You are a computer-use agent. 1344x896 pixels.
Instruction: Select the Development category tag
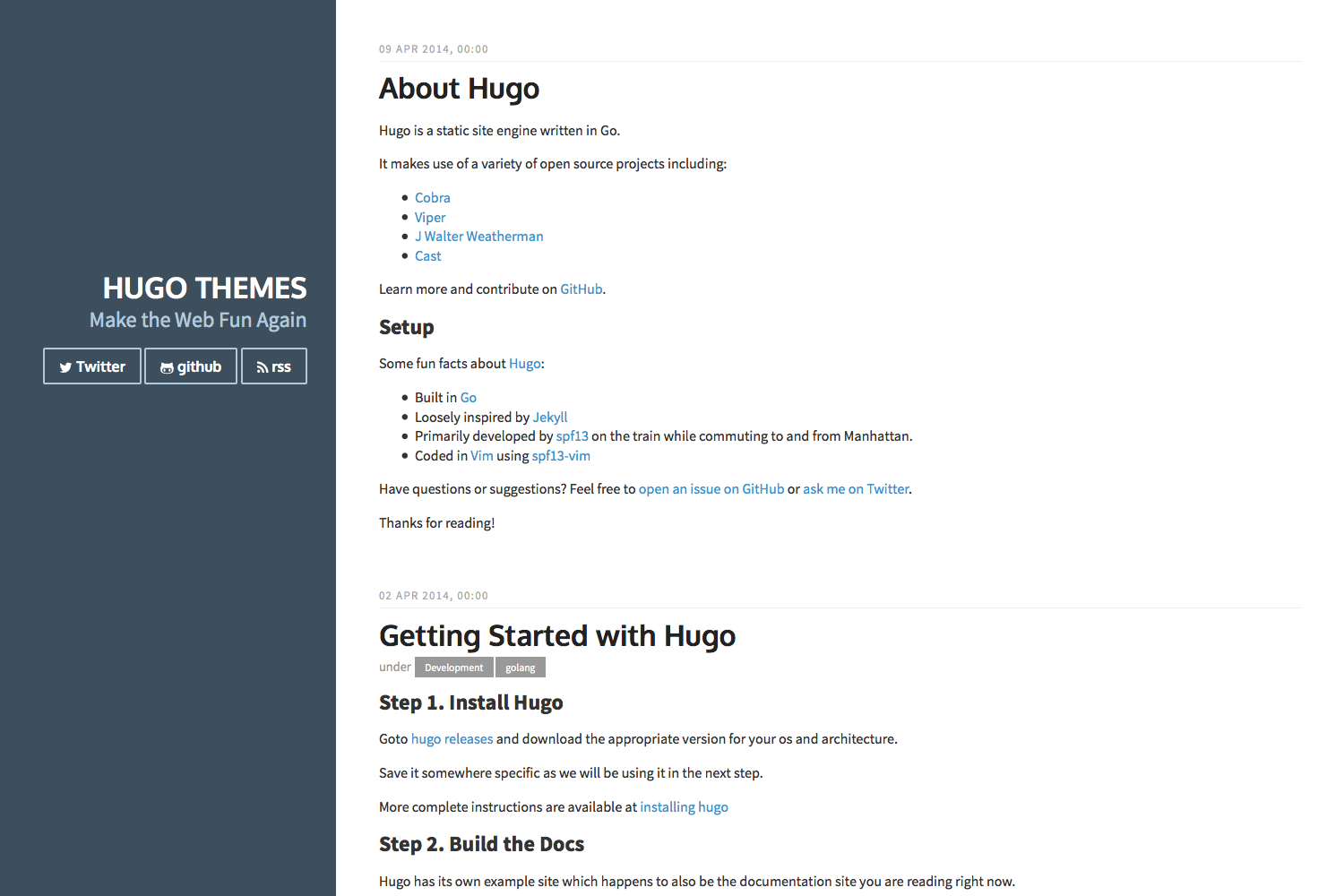click(453, 668)
